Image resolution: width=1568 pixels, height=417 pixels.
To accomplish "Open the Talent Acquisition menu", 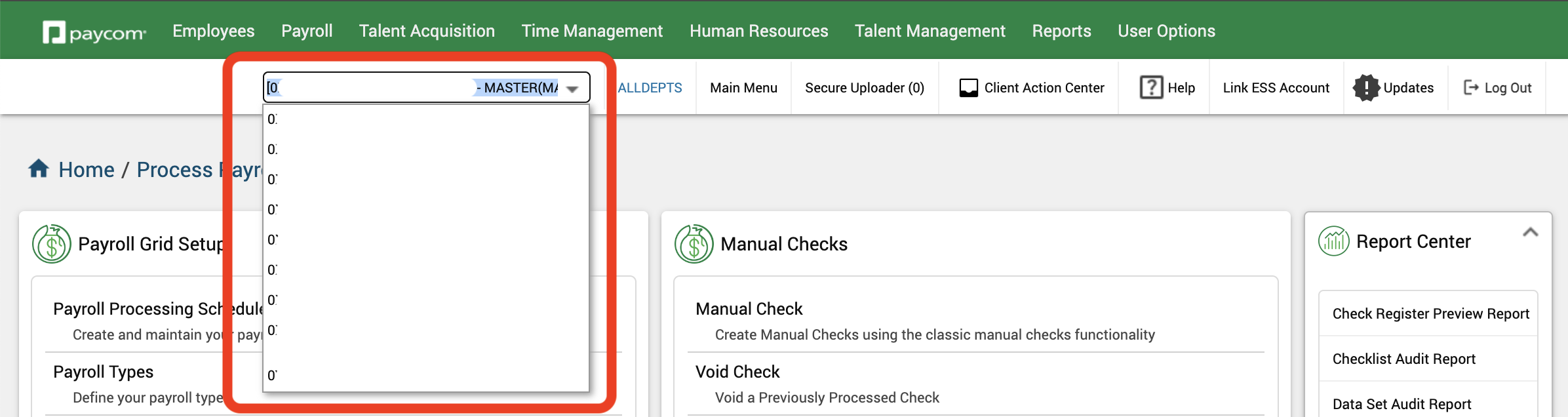I will [x=427, y=31].
